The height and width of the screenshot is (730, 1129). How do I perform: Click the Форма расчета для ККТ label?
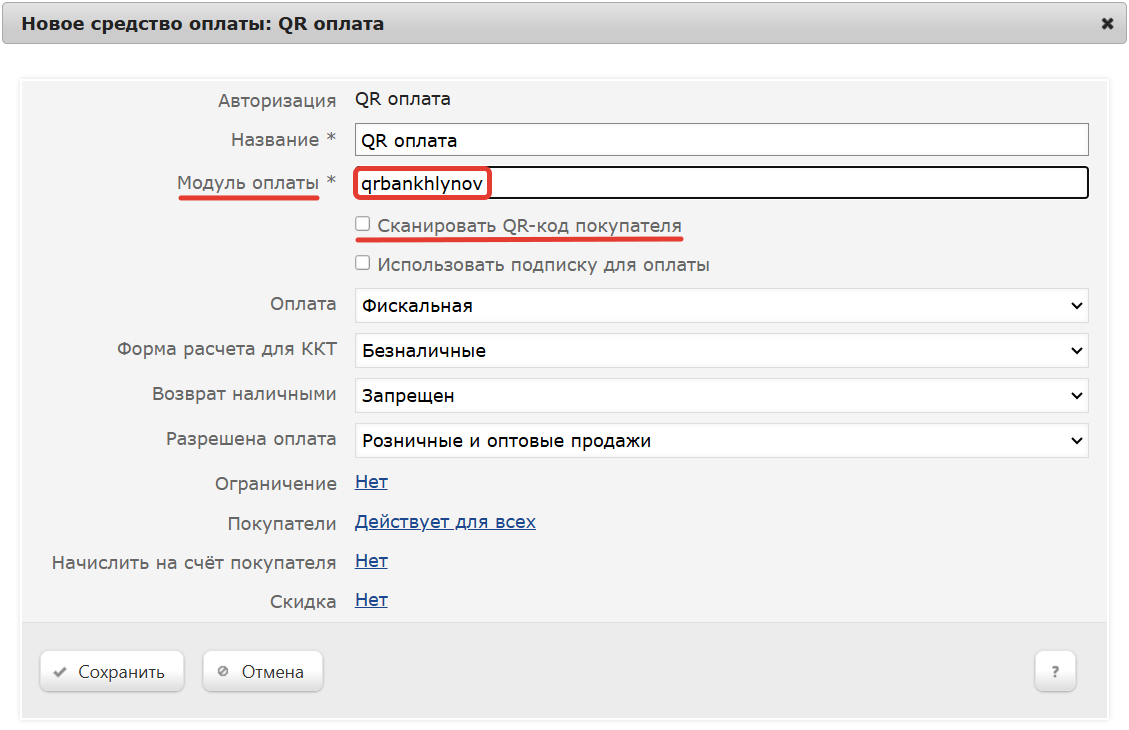tap(227, 349)
